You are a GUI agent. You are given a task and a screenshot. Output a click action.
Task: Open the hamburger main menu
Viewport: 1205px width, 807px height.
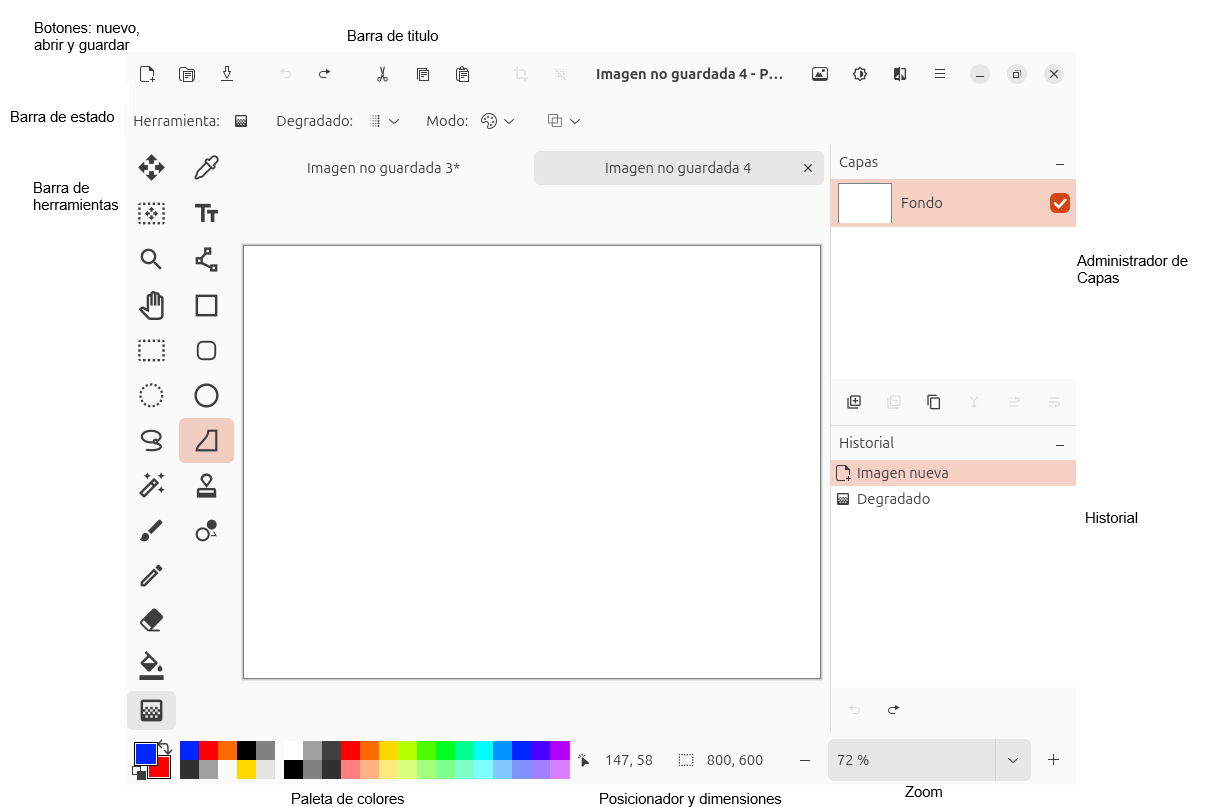(939, 73)
